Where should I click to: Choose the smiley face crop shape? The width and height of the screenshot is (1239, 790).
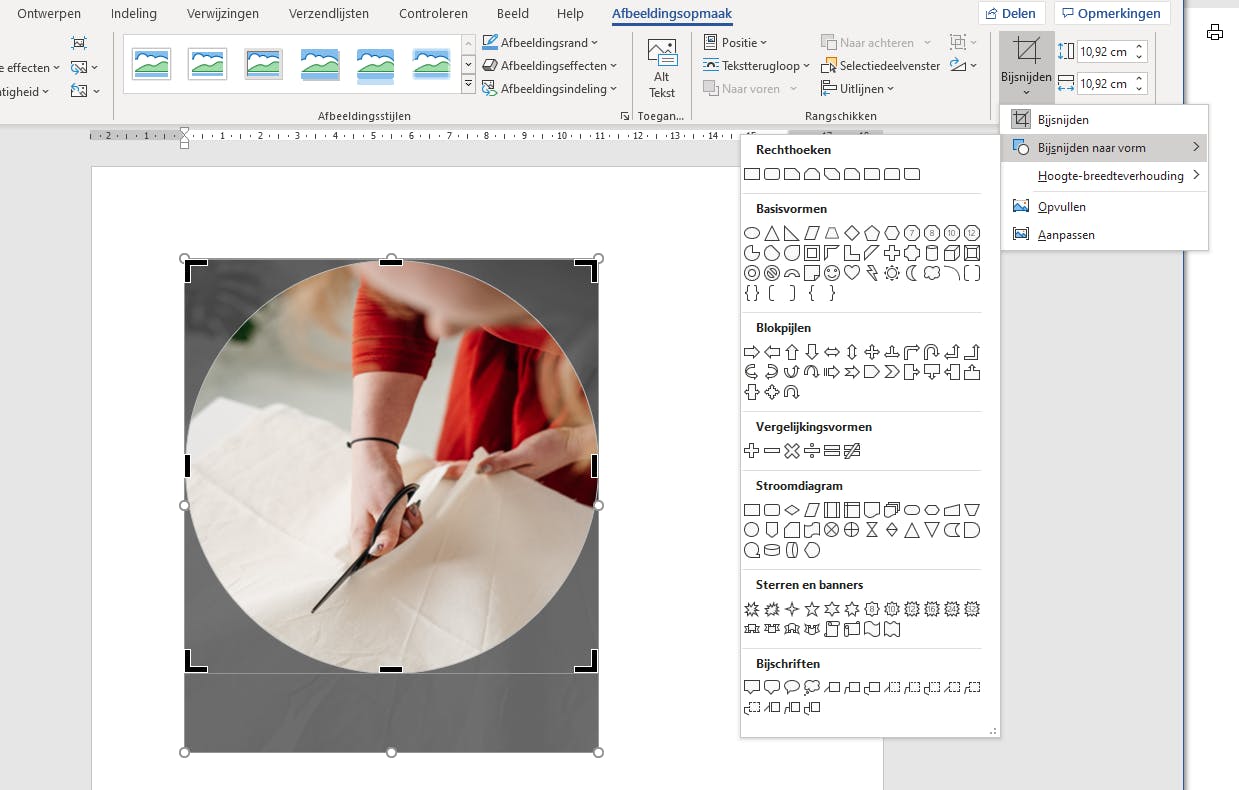pos(832,273)
